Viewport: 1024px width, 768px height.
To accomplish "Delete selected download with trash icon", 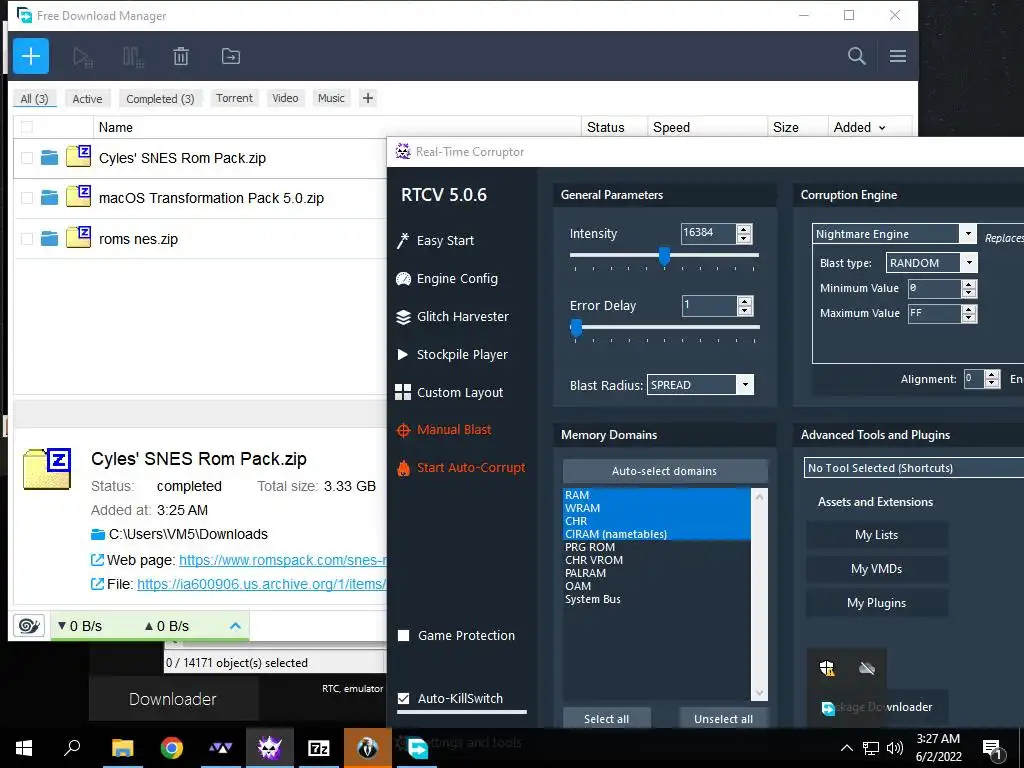I will [181, 57].
